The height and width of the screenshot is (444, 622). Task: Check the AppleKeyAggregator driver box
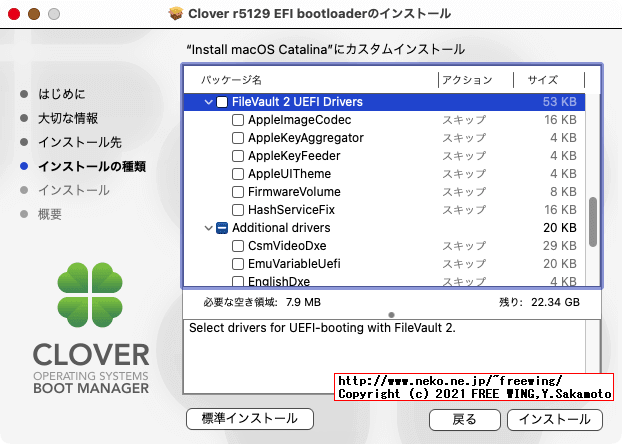pyautogui.click(x=238, y=138)
